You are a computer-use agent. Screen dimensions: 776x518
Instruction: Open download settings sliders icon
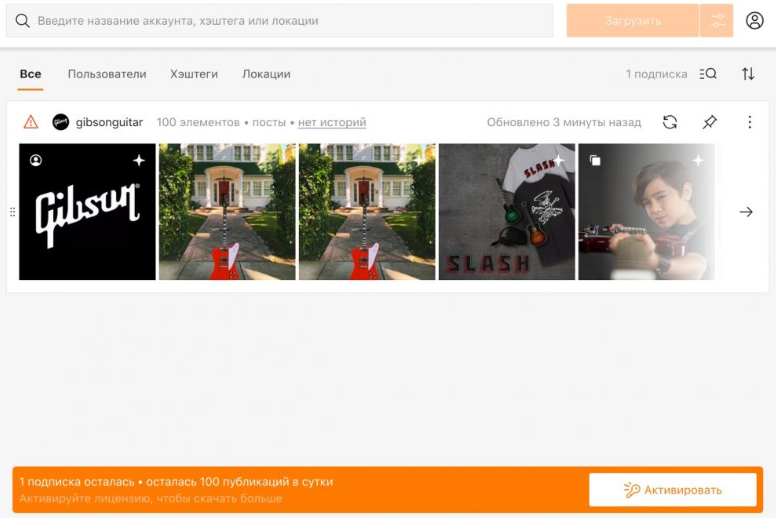click(x=717, y=21)
